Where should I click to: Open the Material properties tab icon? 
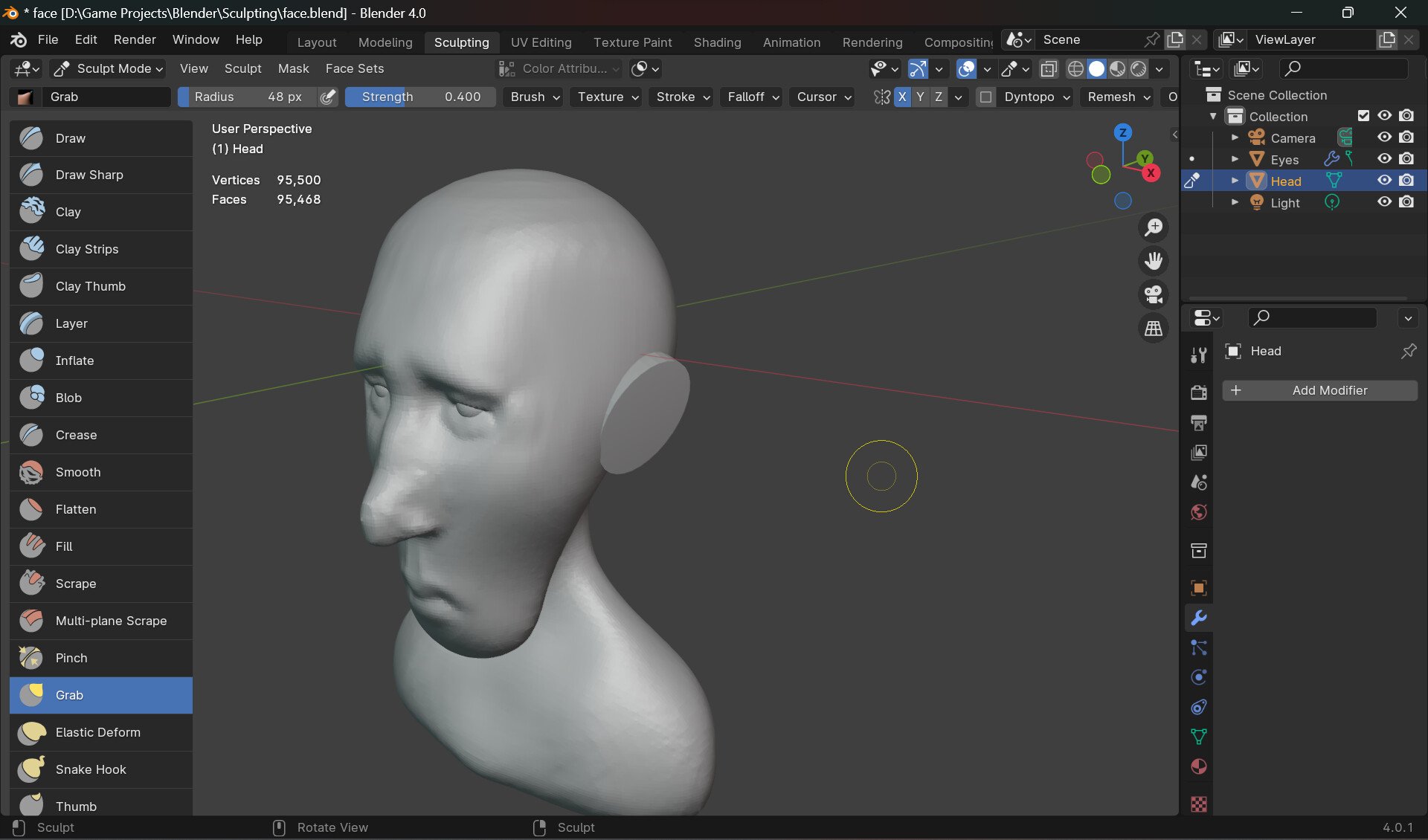click(1198, 766)
